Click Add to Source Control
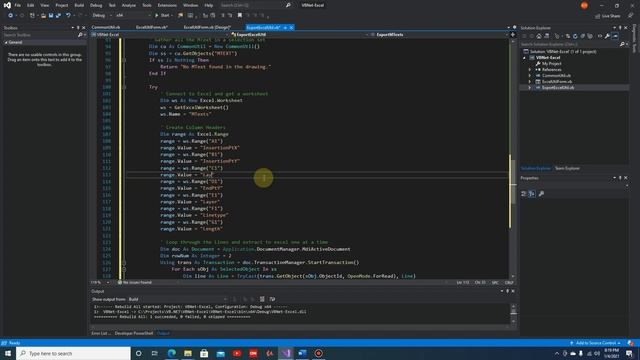The image size is (640, 360). (596, 343)
